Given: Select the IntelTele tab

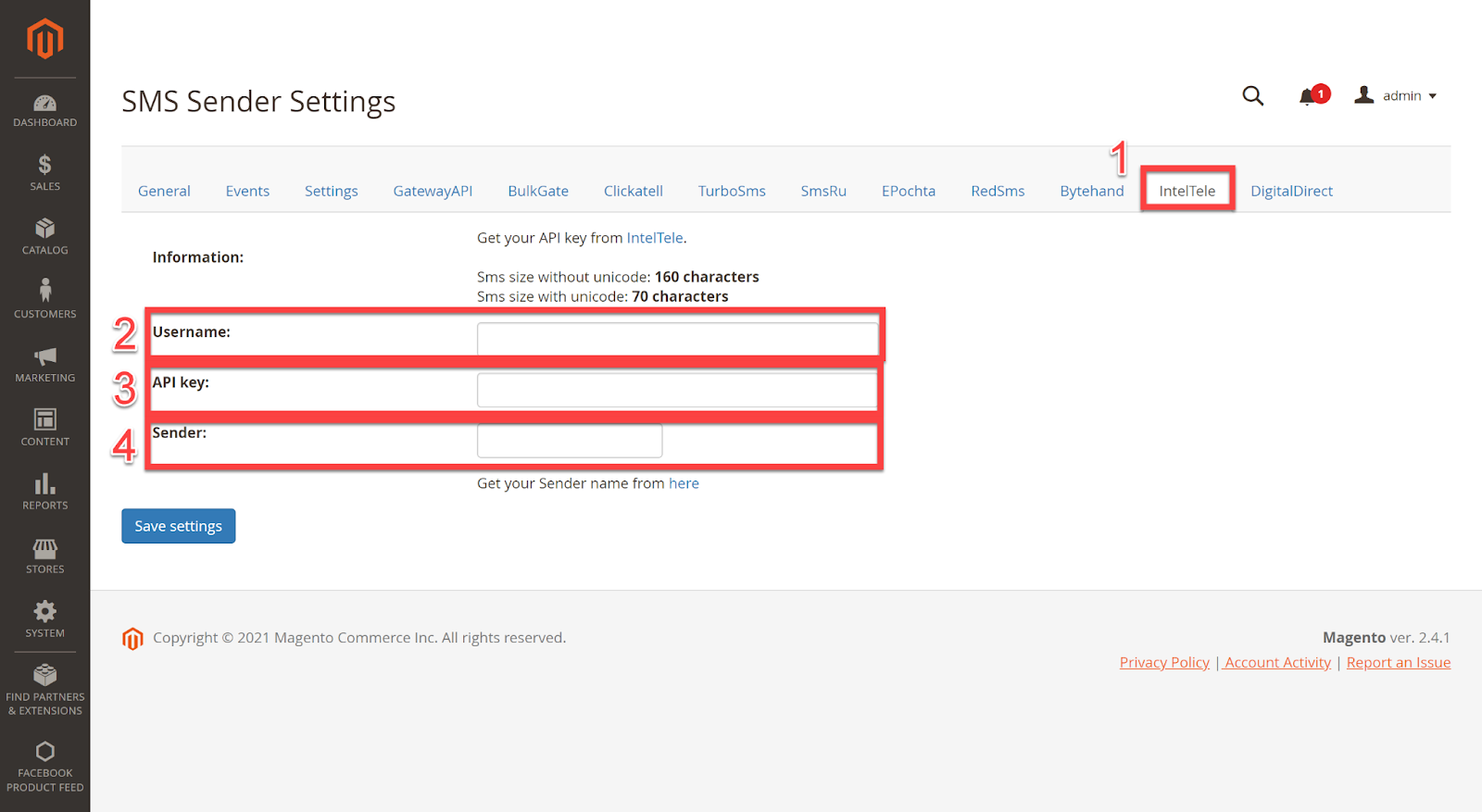Looking at the screenshot, I should pyautogui.click(x=1187, y=191).
